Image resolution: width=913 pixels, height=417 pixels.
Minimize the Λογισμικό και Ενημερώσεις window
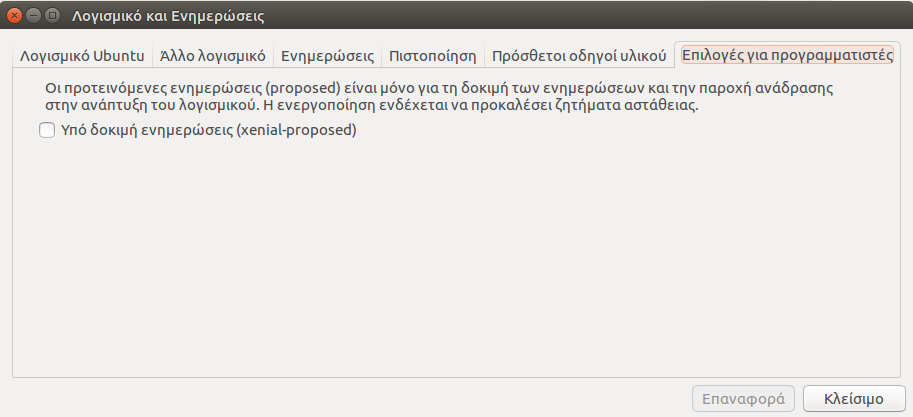[33, 17]
